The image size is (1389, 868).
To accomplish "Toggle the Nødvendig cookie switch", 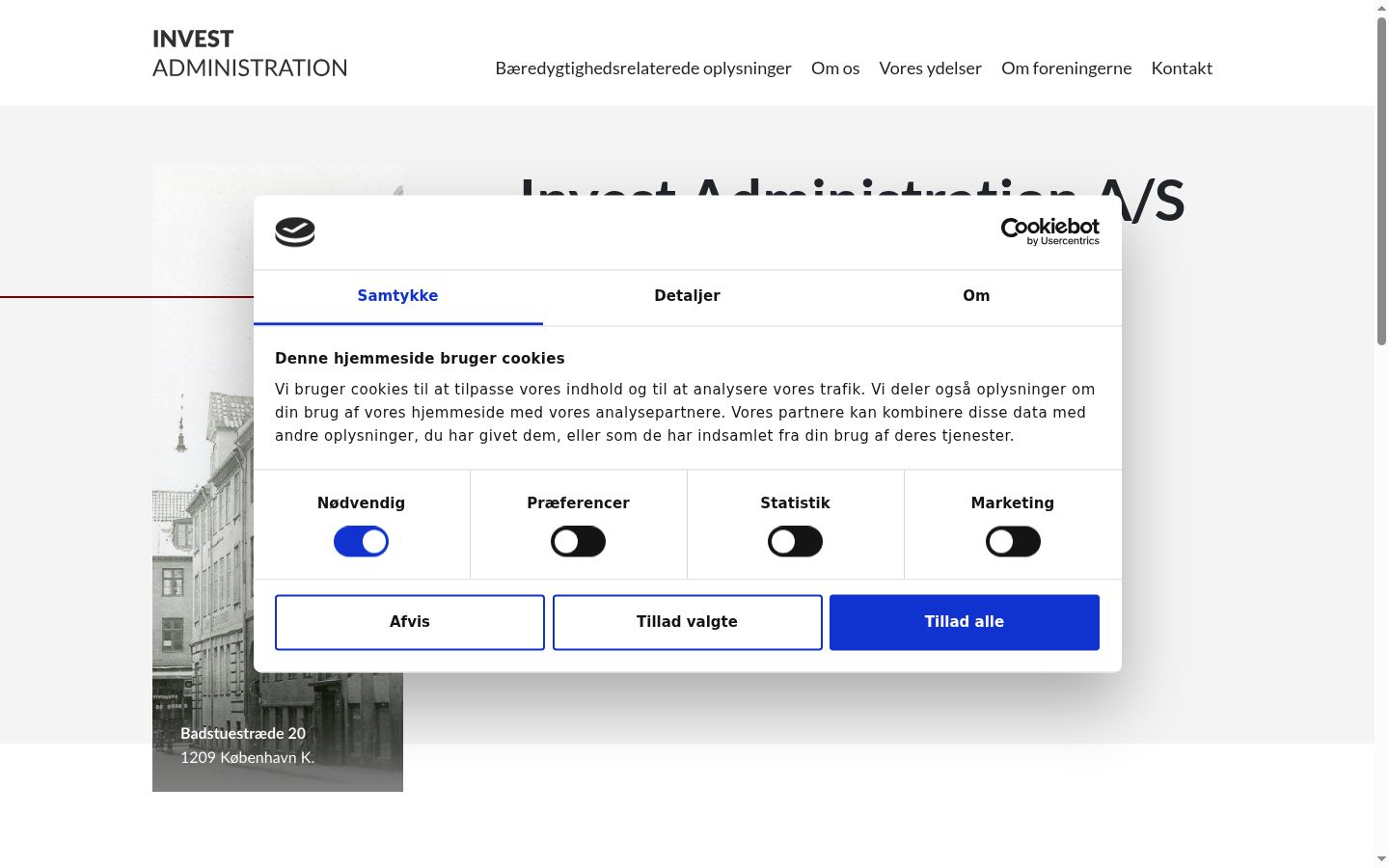I will 361,542.
